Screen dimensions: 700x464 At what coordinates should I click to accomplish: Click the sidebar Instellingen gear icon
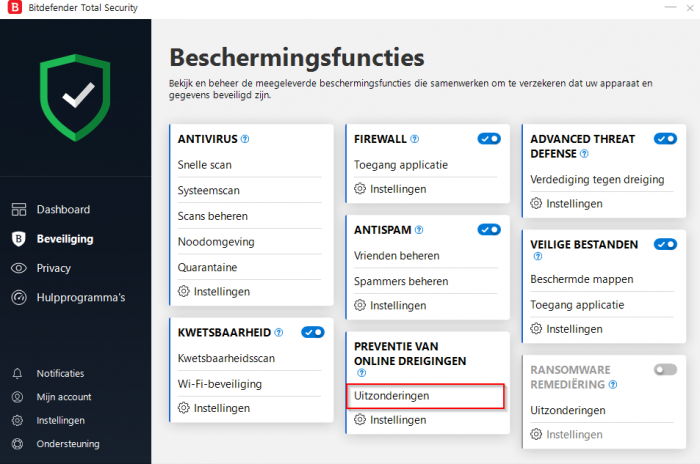pyautogui.click(x=17, y=420)
